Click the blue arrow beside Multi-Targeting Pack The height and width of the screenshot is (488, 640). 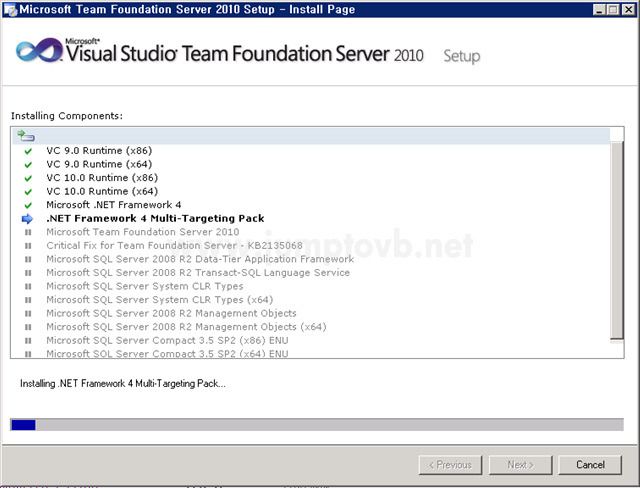[x=27, y=219]
